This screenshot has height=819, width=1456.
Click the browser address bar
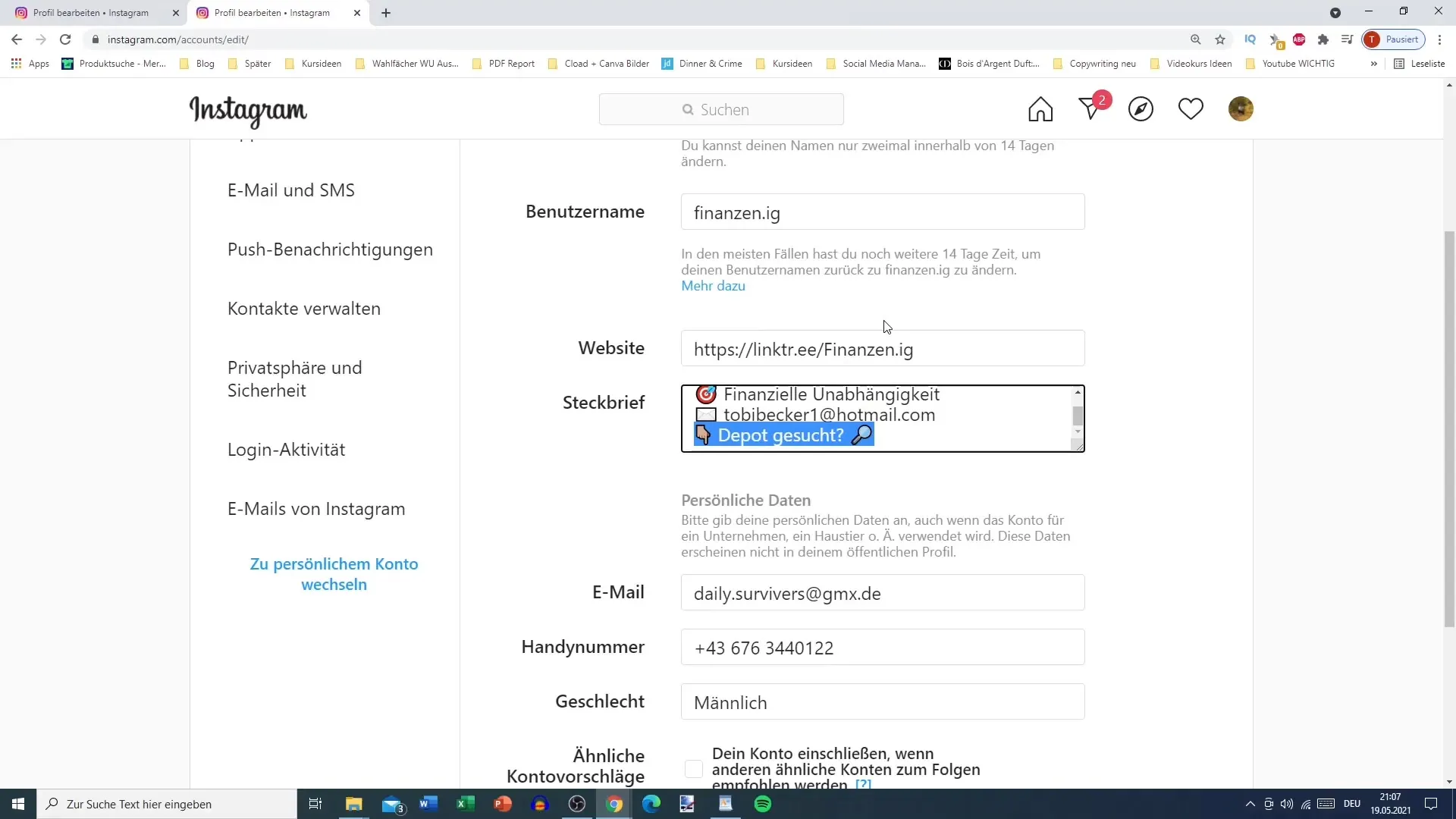pyautogui.click(x=637, y=39)
